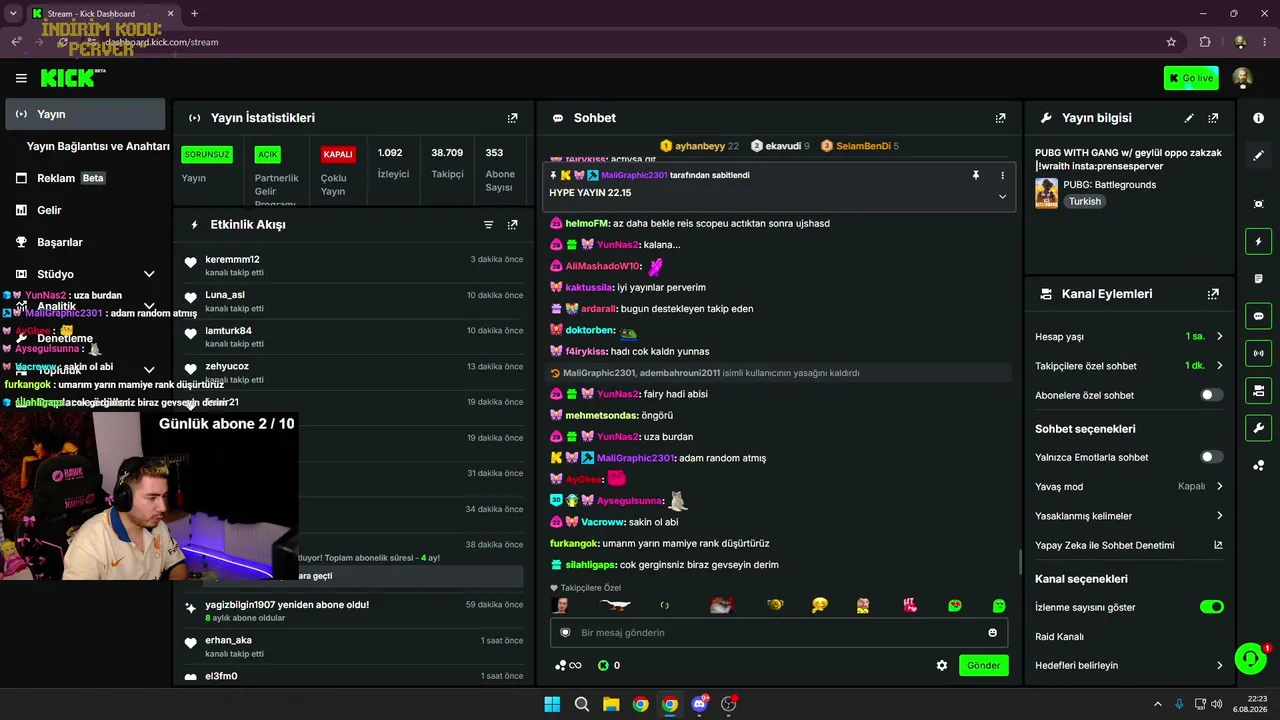This screenshot has height=720, width=1280.
Task: Open Yavaş mod options arrow
Action: pos(1219,487)
